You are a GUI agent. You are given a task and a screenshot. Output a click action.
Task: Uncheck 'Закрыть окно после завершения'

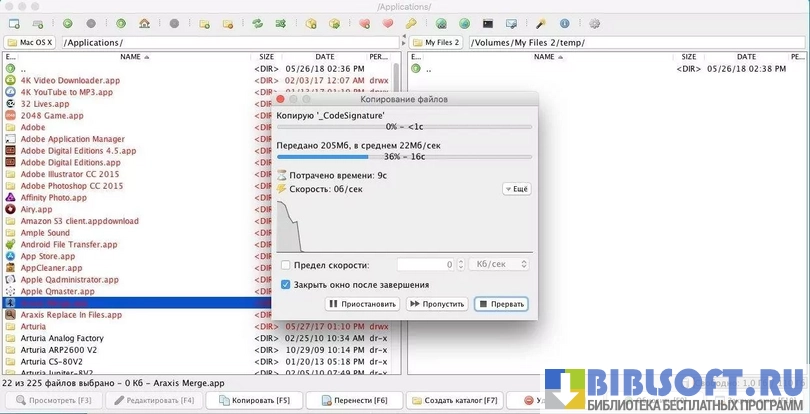(286, 284)
